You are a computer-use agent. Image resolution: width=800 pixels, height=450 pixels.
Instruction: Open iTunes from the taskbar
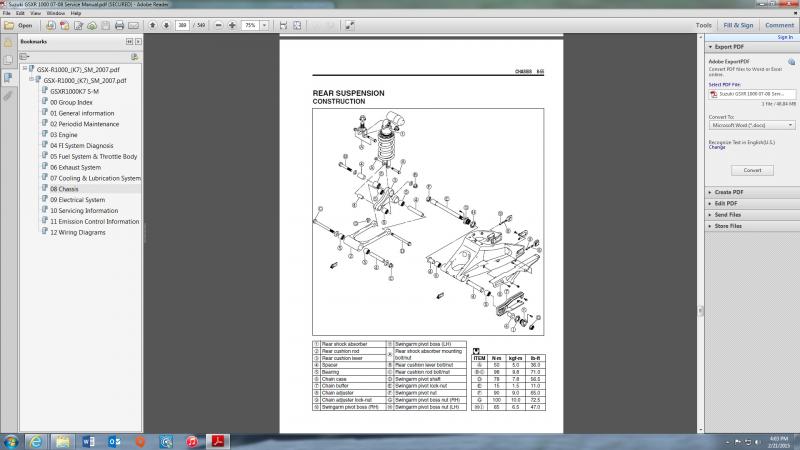(192, 442)
